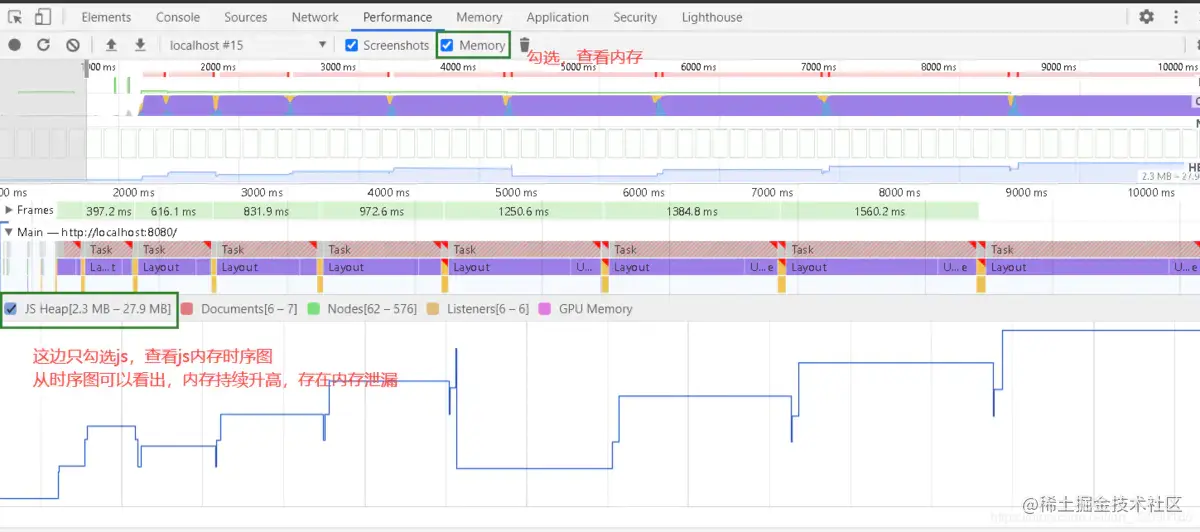Start recording with the record button
The image size is (1200, 532).
click(x=15, y=45)
